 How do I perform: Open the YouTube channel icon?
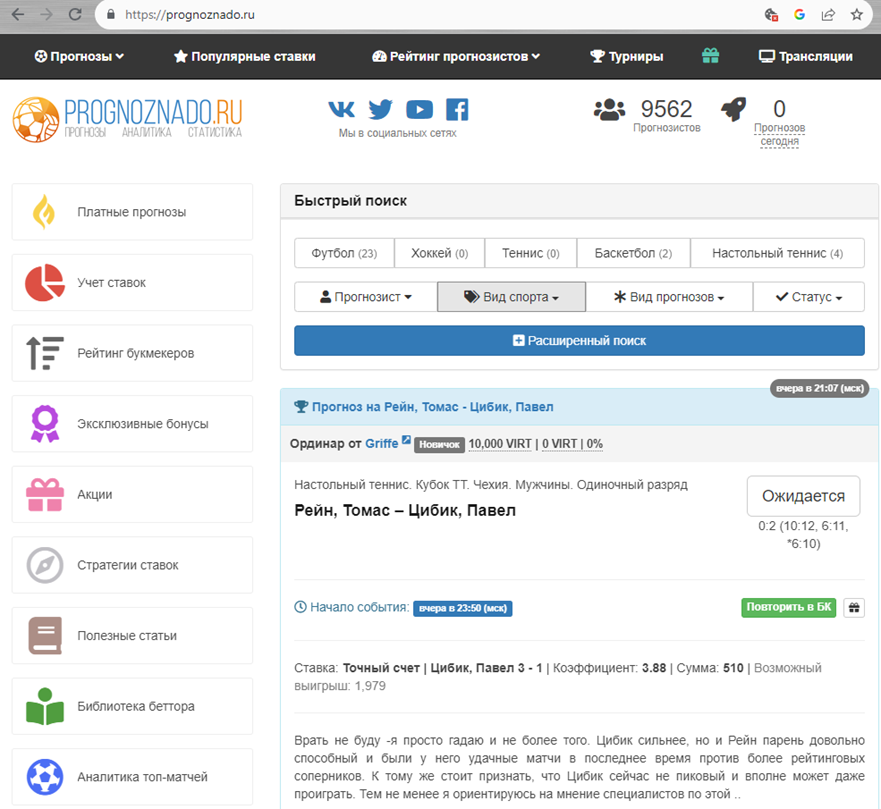pos(419,109)
